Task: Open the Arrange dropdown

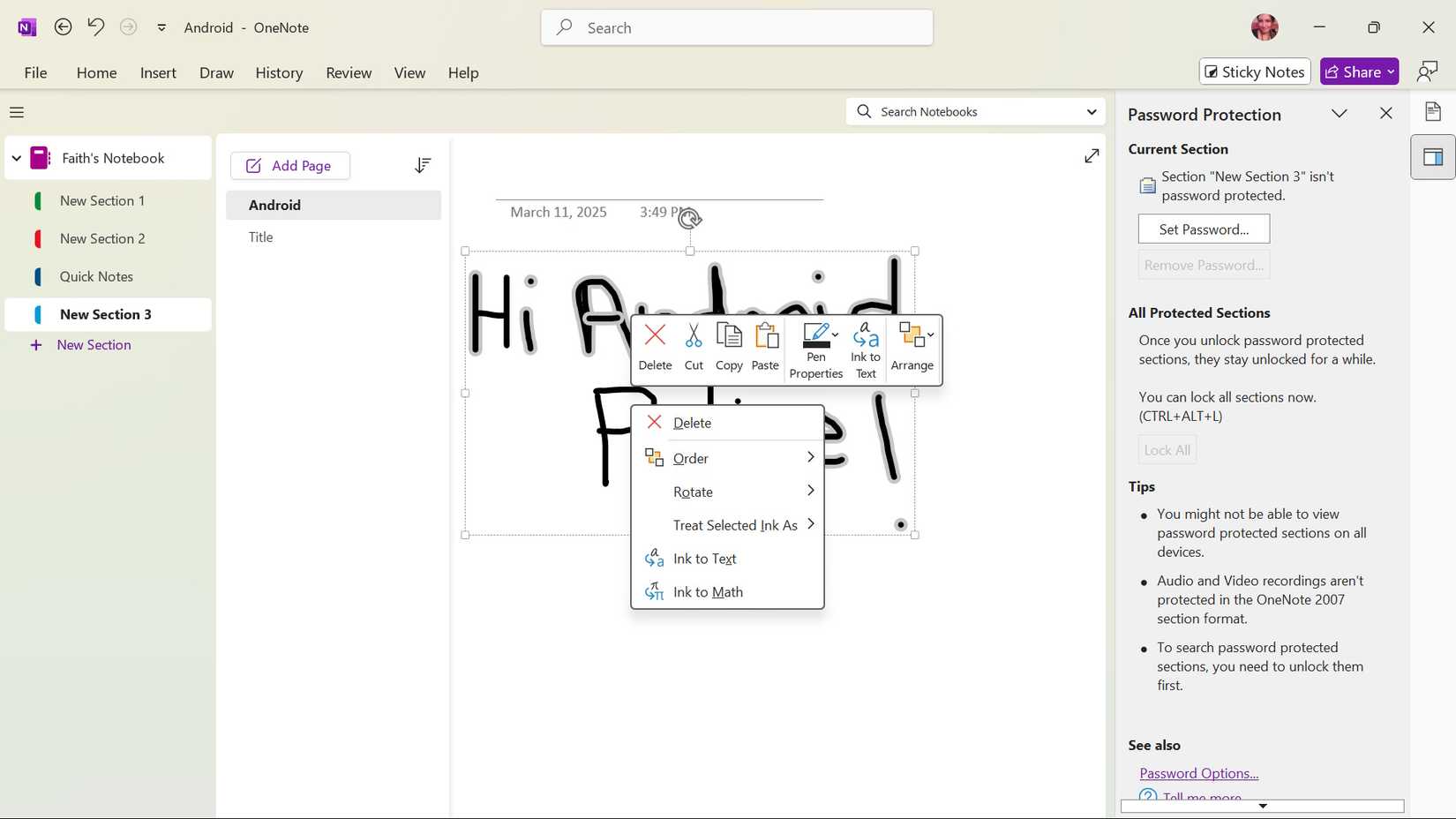Action: pyautogui.click(x=912, y=346)
